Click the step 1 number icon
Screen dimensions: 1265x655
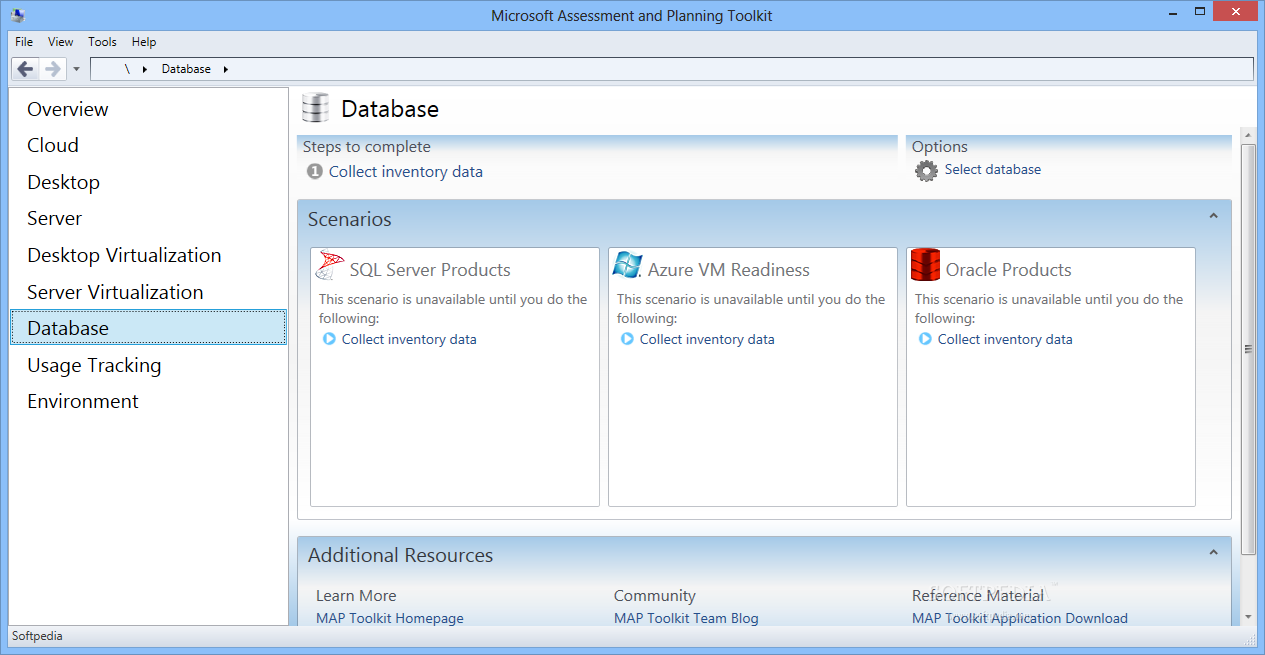(x=315, y=172)
